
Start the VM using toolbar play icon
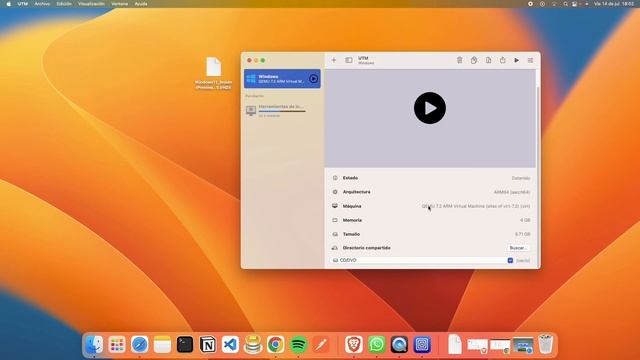tap(516, 60)
